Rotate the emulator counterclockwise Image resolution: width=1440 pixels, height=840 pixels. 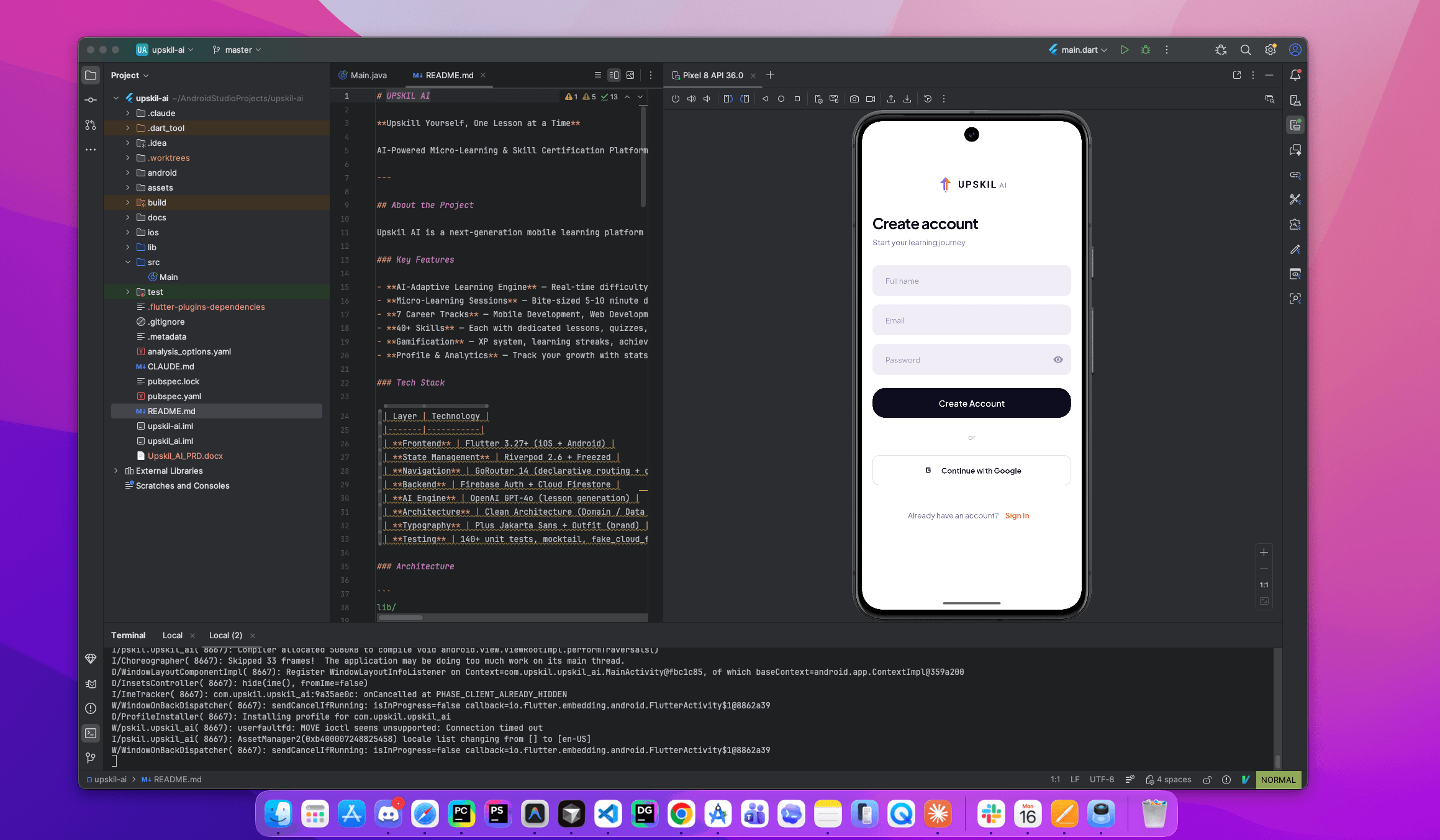(x=729, y=99)
